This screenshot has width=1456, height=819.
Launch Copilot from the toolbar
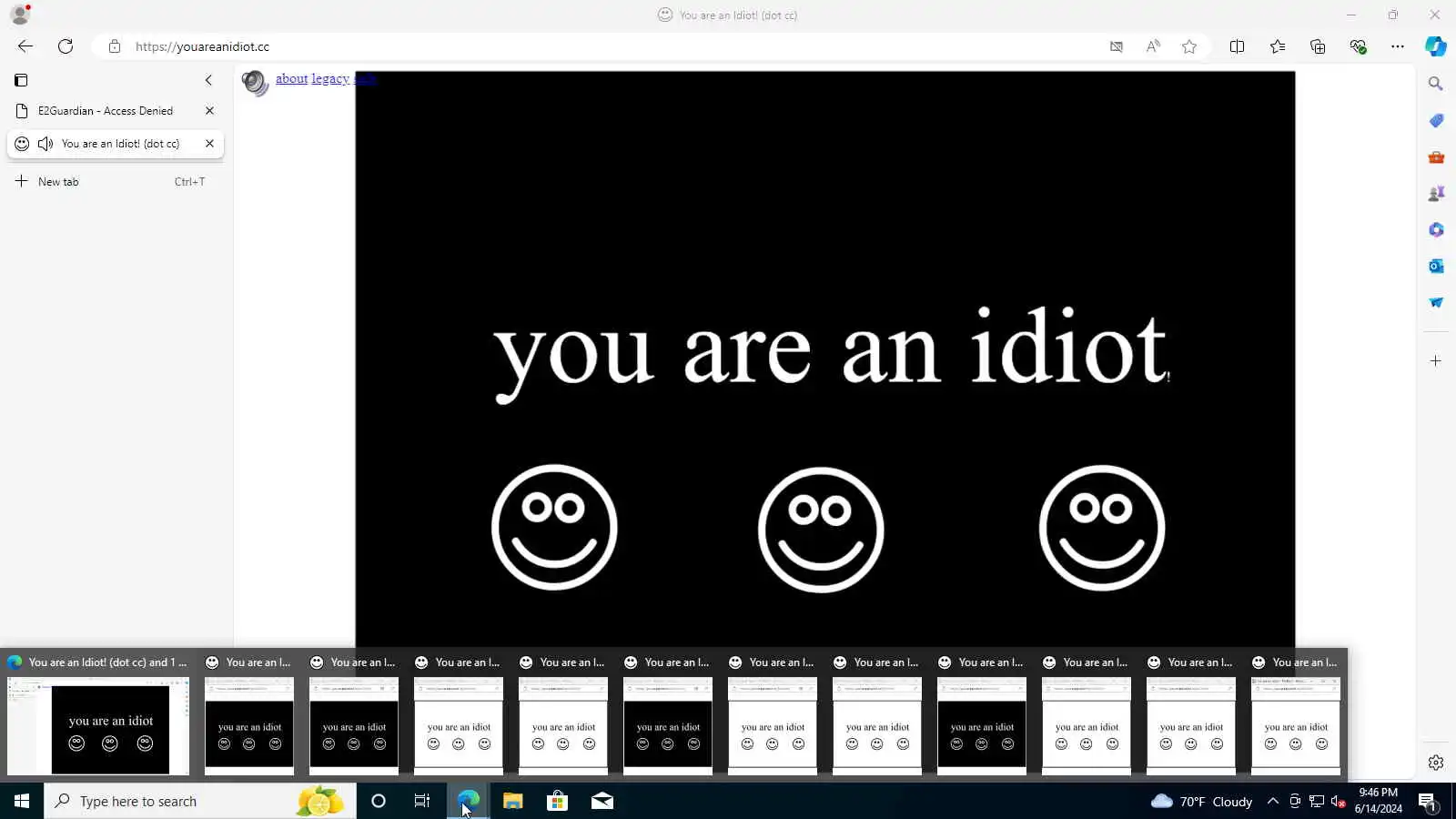[1436, 46]
